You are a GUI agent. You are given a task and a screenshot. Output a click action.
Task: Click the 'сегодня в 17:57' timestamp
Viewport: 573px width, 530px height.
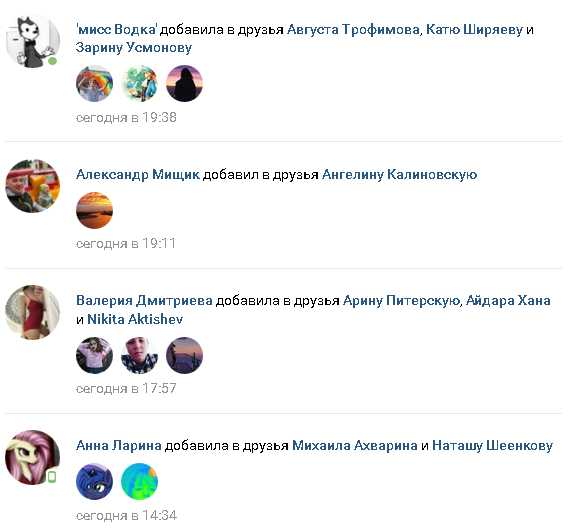tap(126, 388)
